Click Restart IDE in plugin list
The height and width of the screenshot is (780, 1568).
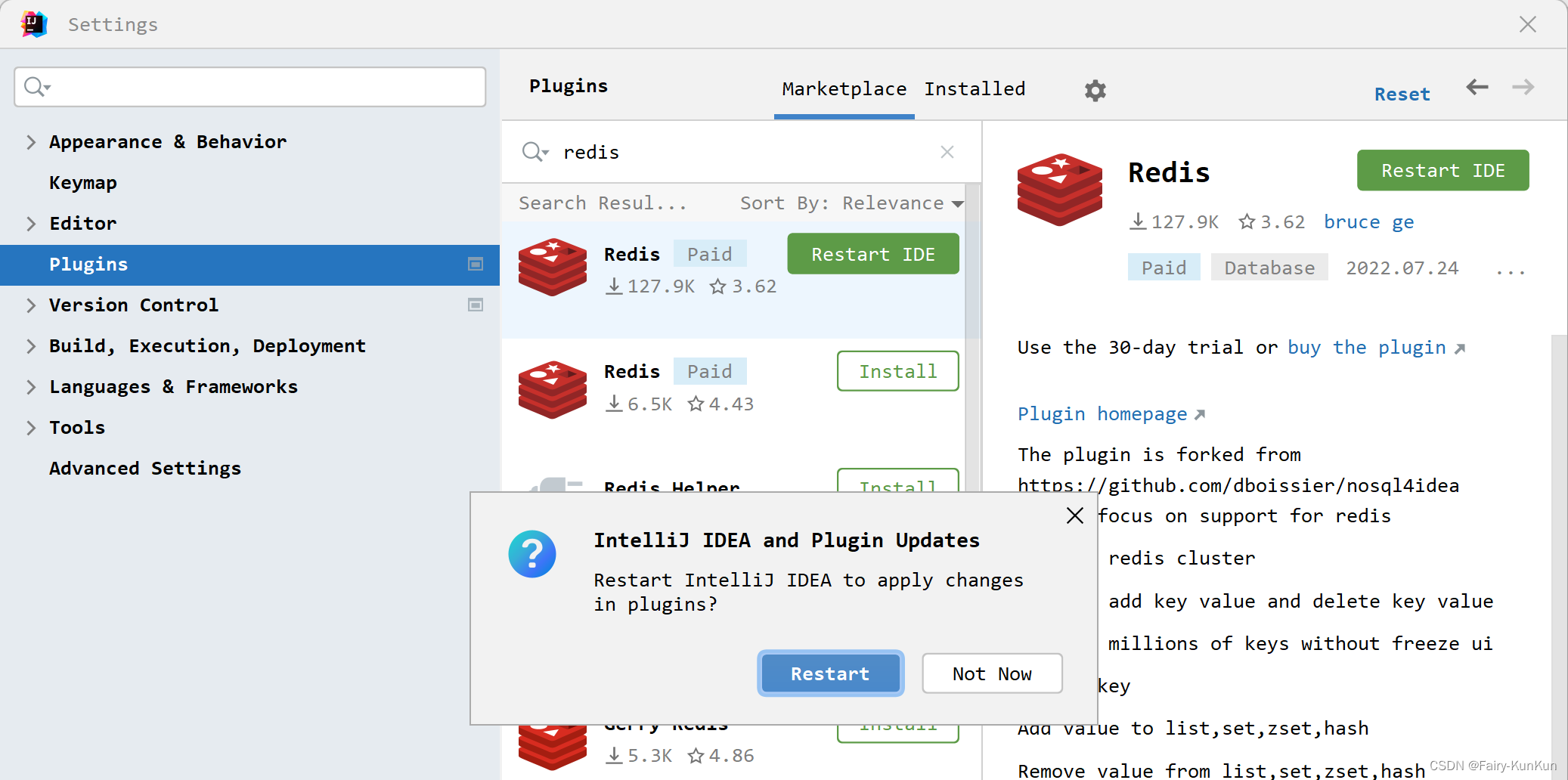click(873, 254)
